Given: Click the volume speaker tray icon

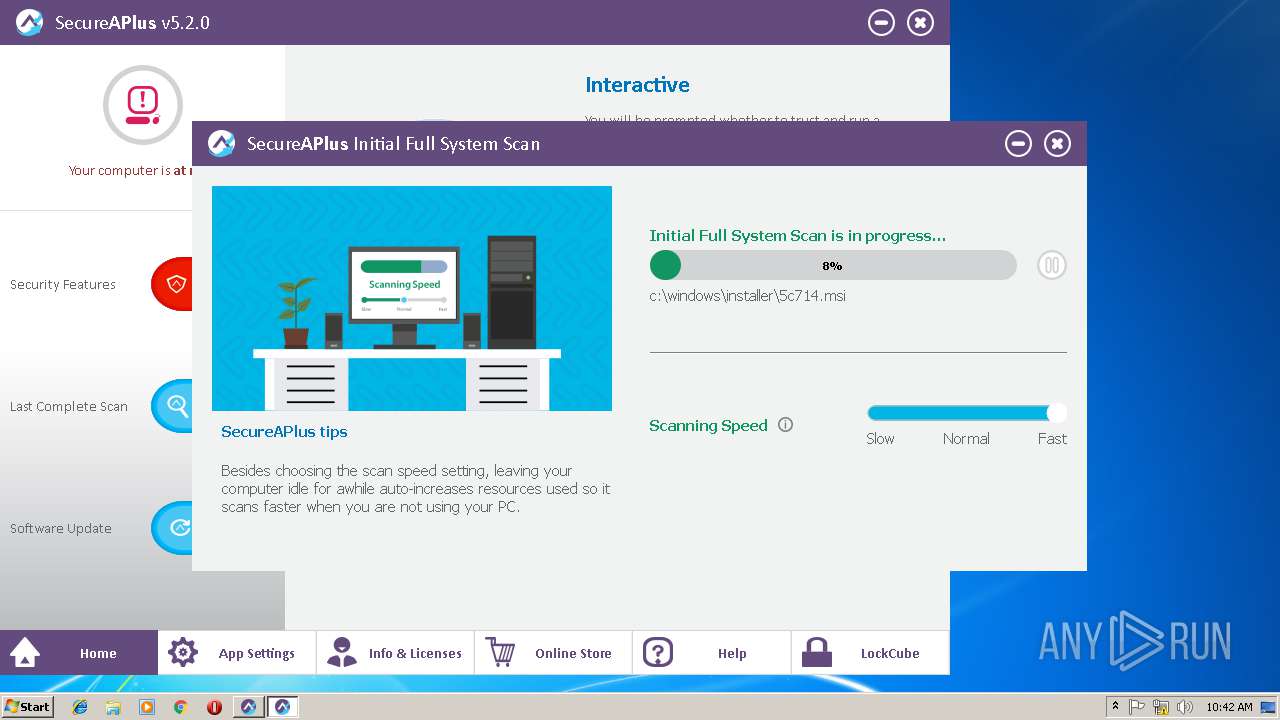Looking at the screenshot, I should point(1185,707).
